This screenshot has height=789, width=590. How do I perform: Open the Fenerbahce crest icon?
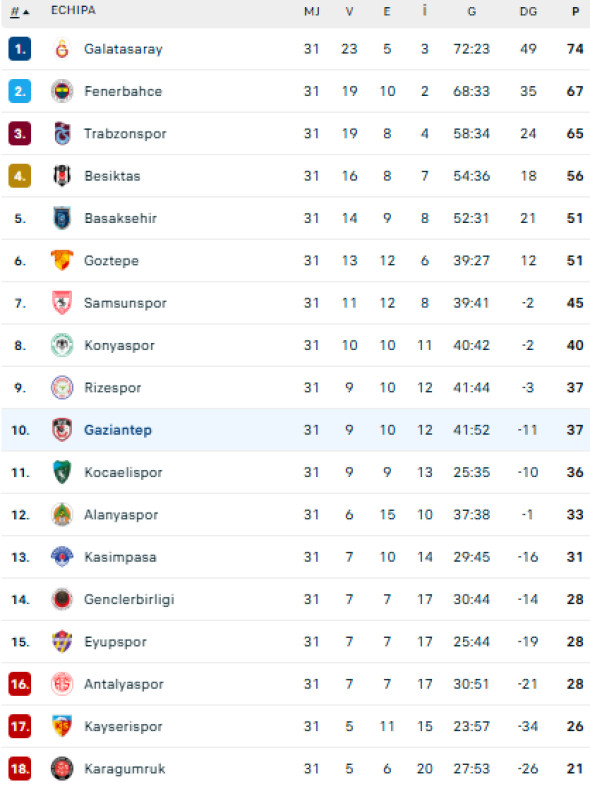62,91
